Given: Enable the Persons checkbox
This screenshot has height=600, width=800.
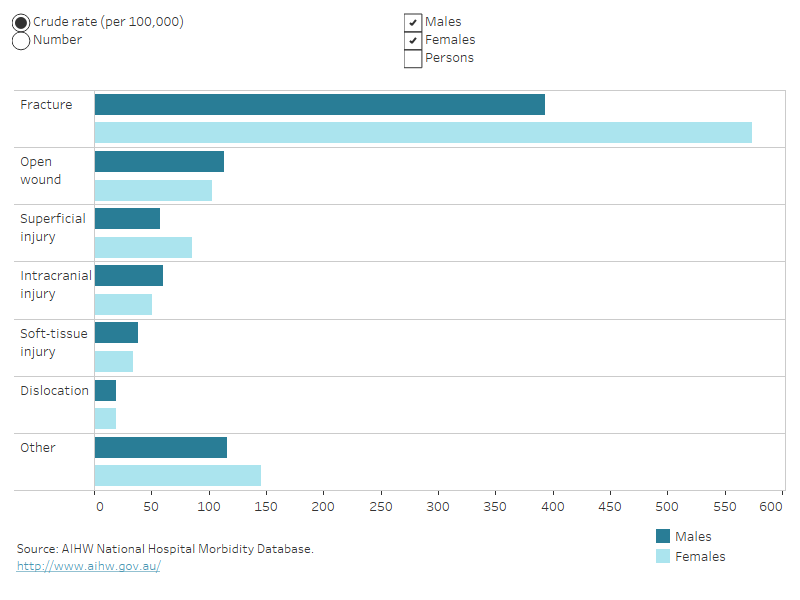Looking at the screenshot, I should 413,58.
